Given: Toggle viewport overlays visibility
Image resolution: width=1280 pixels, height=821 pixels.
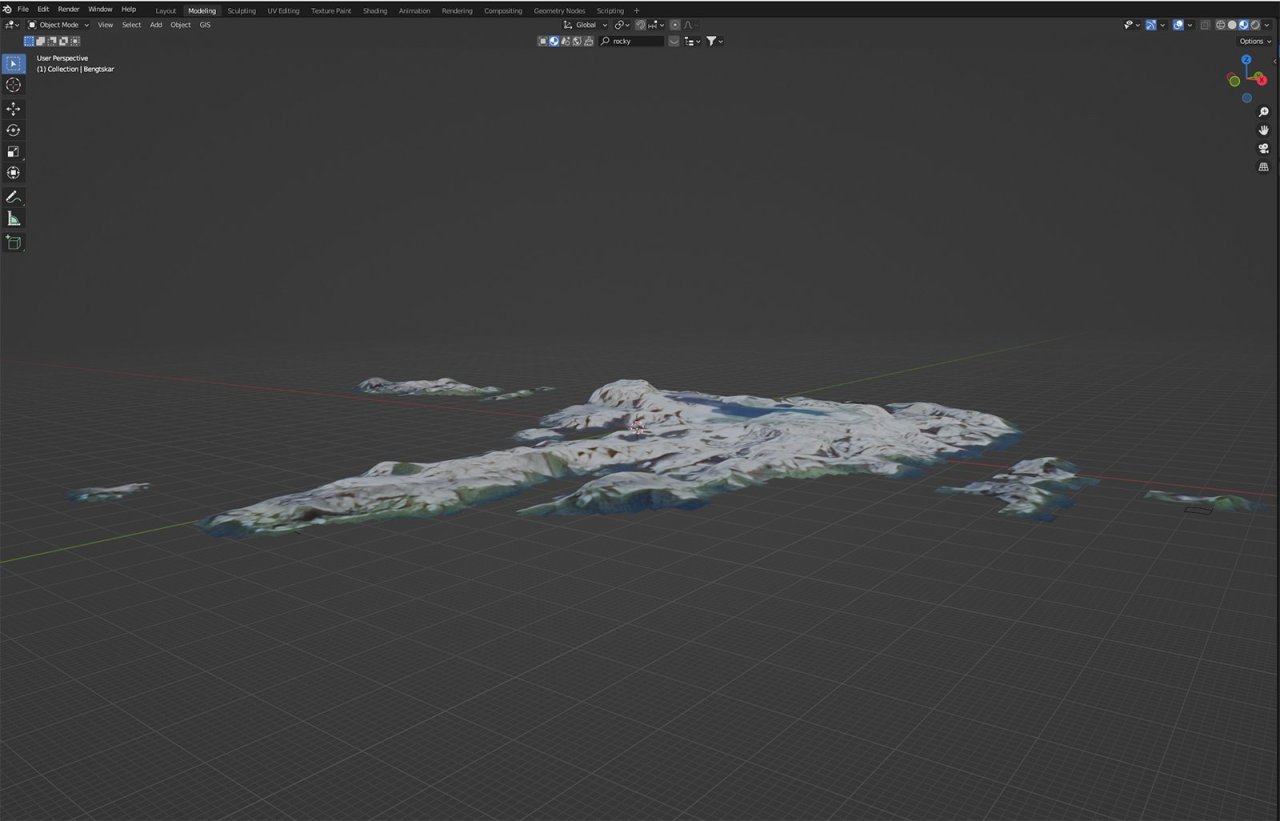Looking at the screenshot, I should (1178, 25).
